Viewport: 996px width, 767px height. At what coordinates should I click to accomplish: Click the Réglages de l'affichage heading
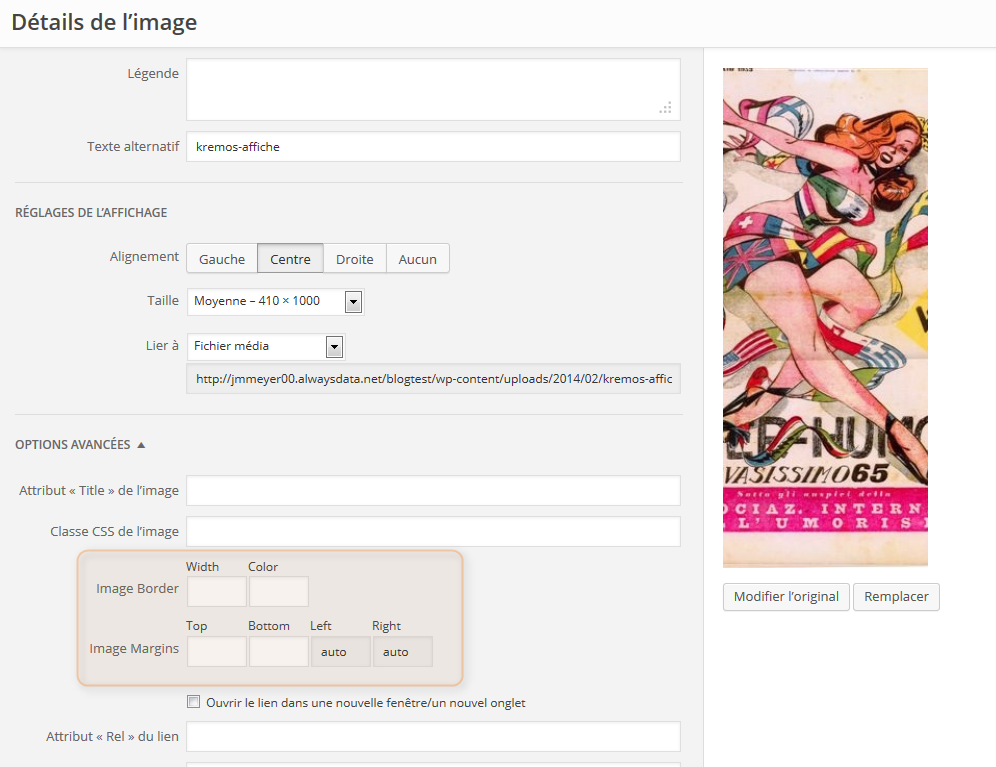pyautogui.click(x=91, y=213)
